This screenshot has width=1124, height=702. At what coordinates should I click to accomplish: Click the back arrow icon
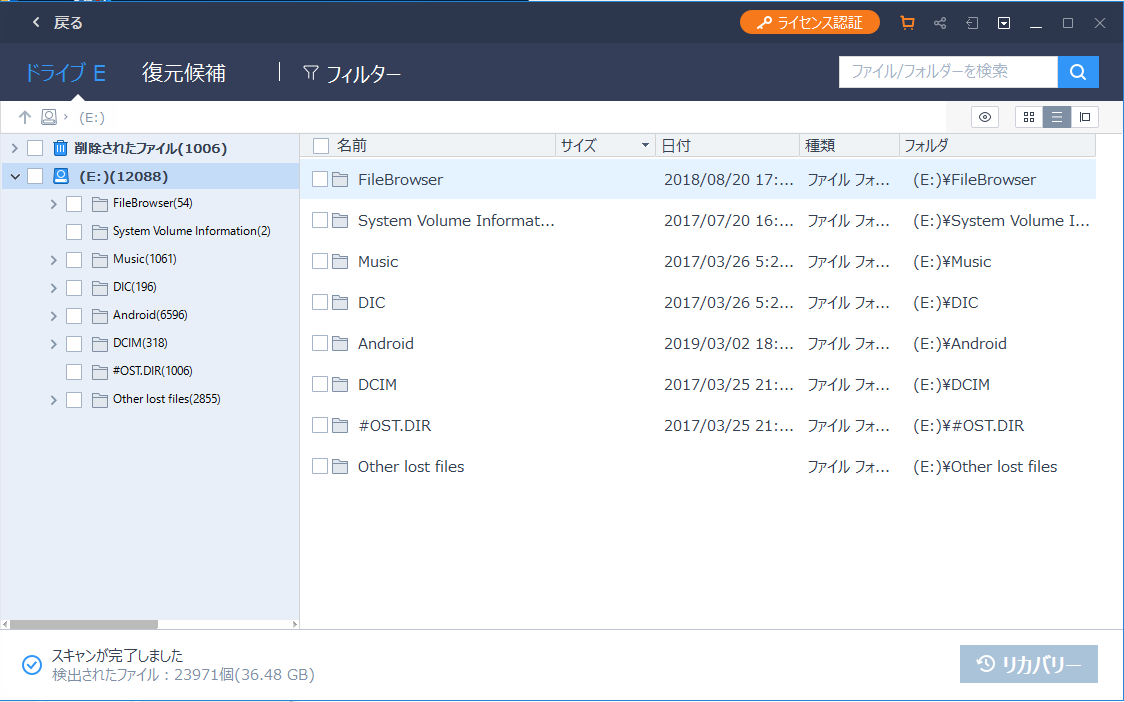pyautogui.click(x=36, y=23)
